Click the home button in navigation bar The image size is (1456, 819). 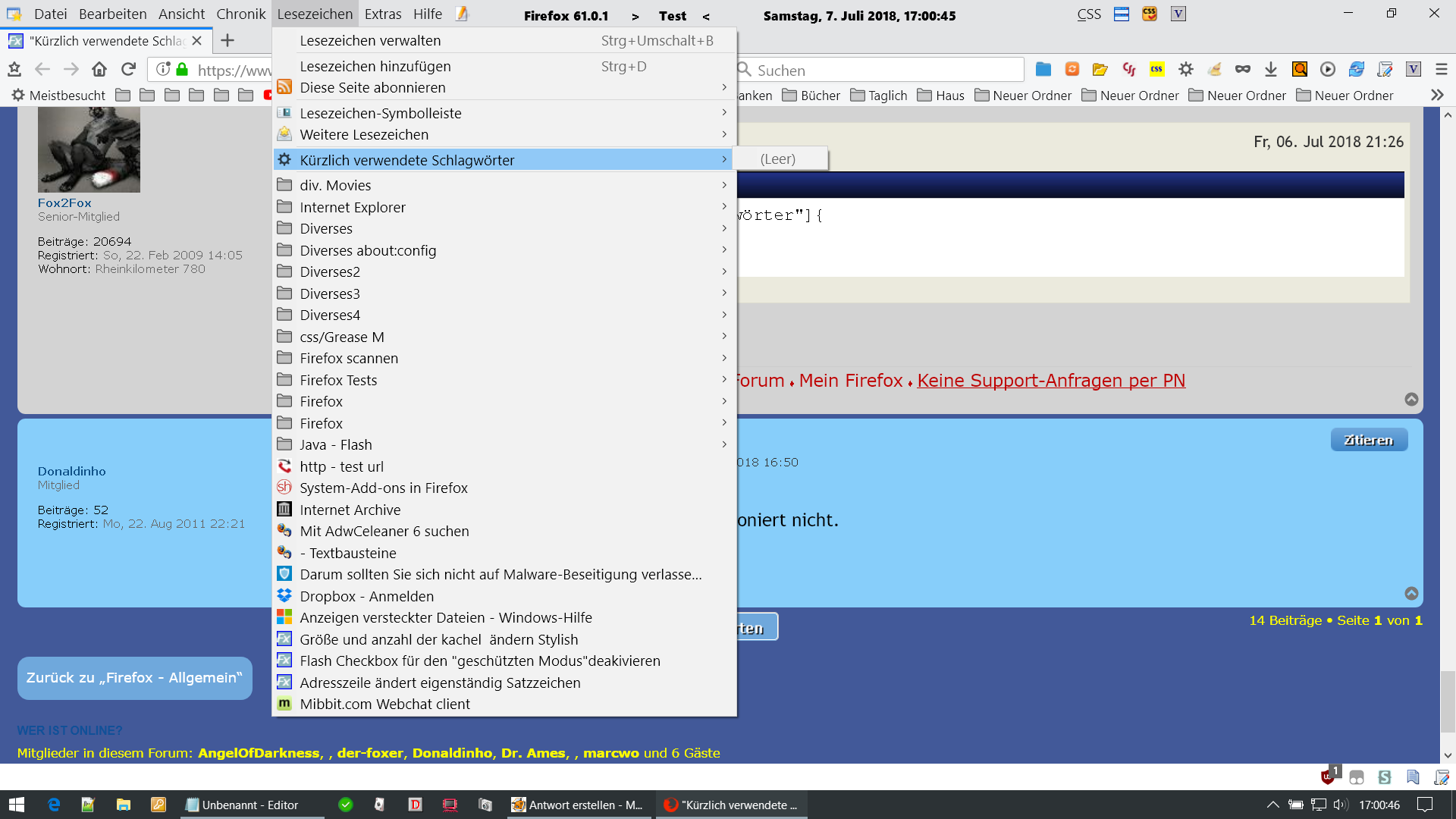99,70
